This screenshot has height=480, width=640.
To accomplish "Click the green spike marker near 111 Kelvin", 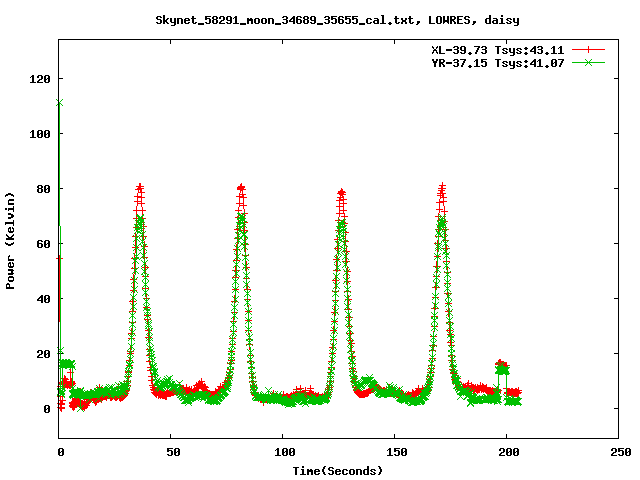I will [x=60, y=103].
